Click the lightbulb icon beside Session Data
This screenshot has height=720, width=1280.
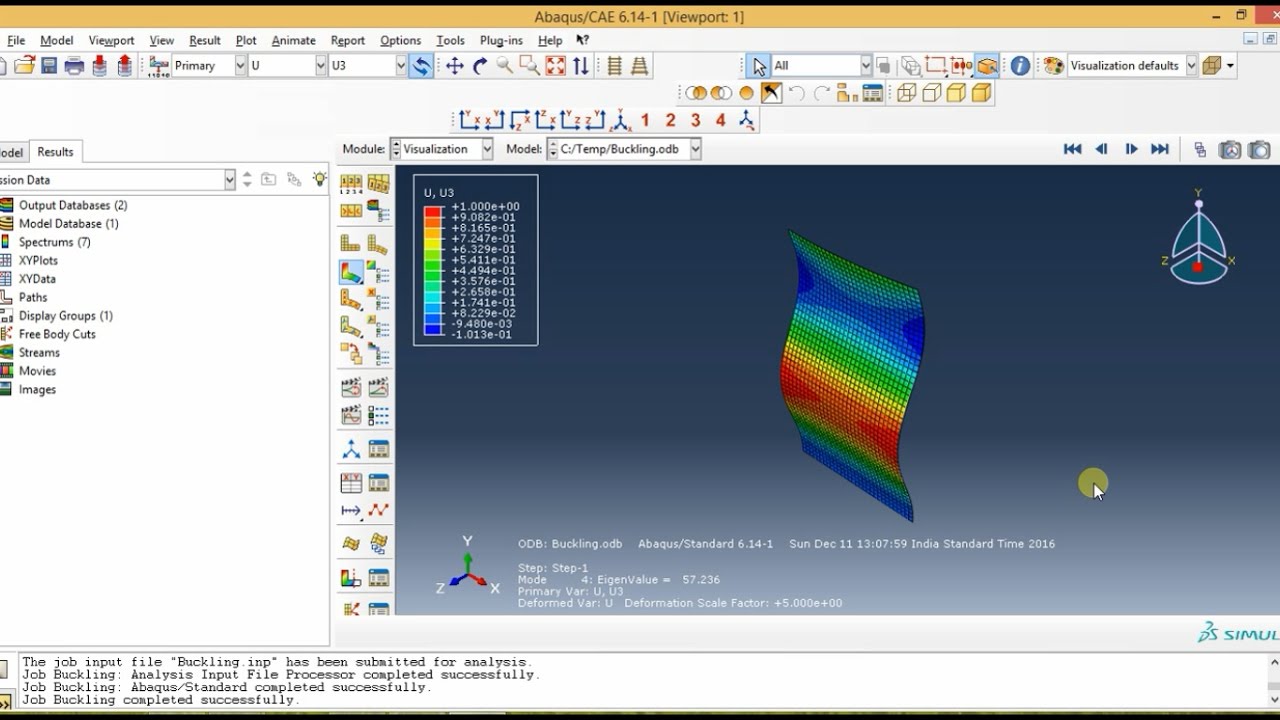319,179
